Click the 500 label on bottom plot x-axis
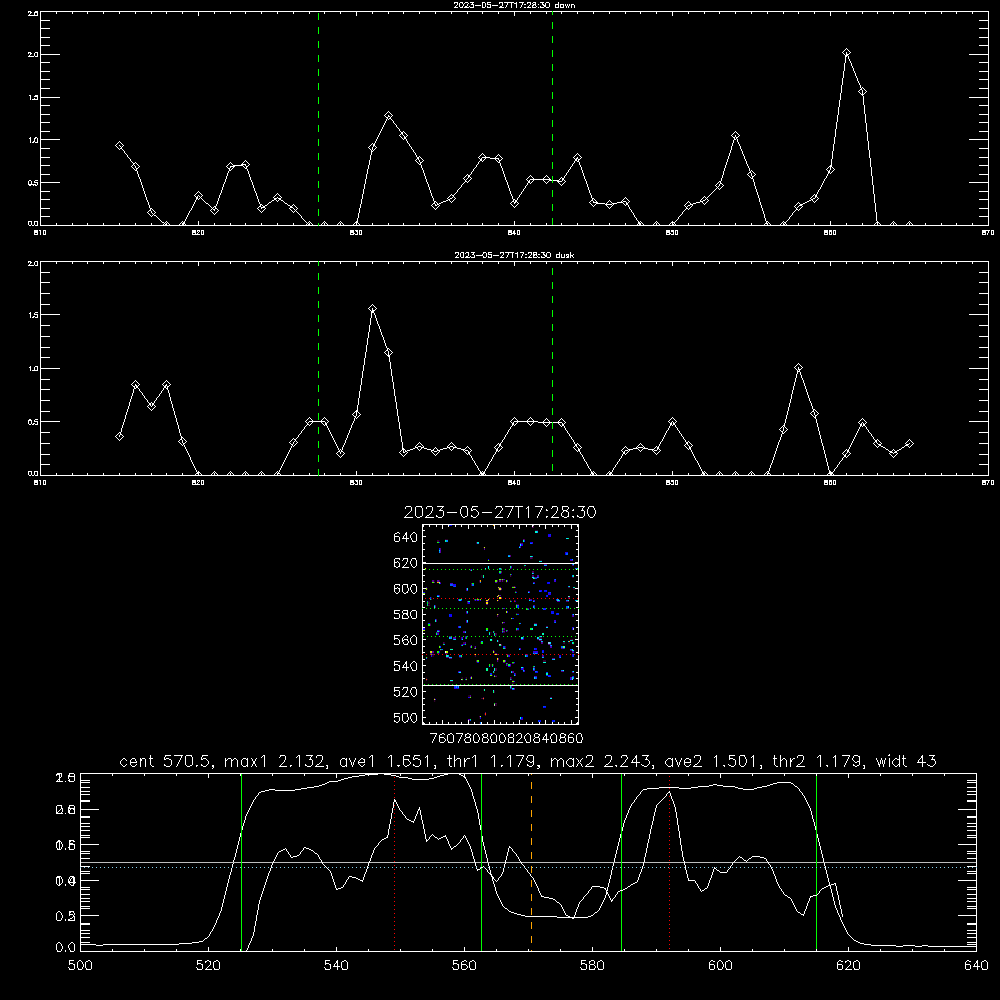The width and height of the screenshot is (1000, 1000). tap(80, 966)
